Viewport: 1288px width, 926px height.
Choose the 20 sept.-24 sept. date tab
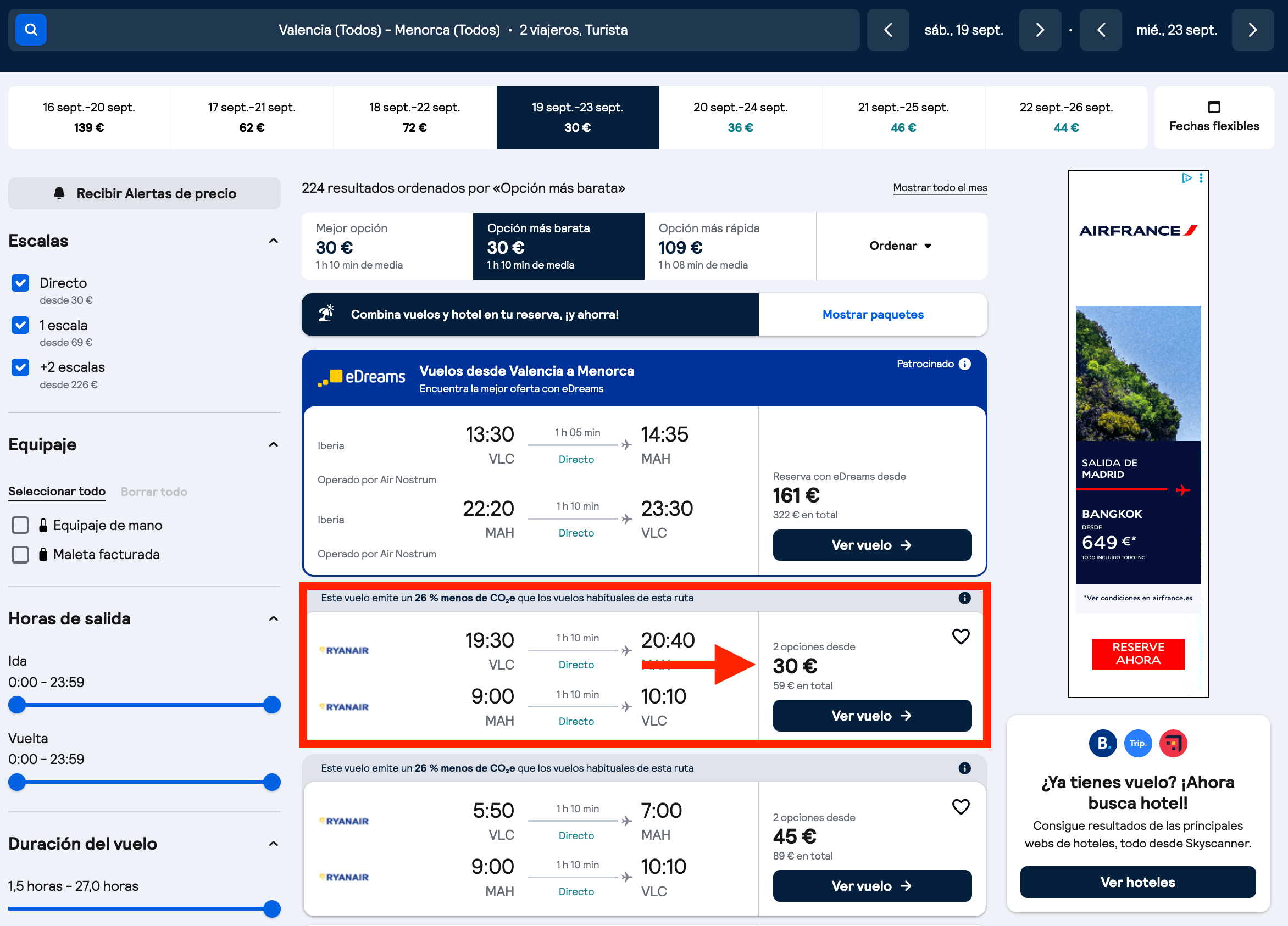point(740,118)
